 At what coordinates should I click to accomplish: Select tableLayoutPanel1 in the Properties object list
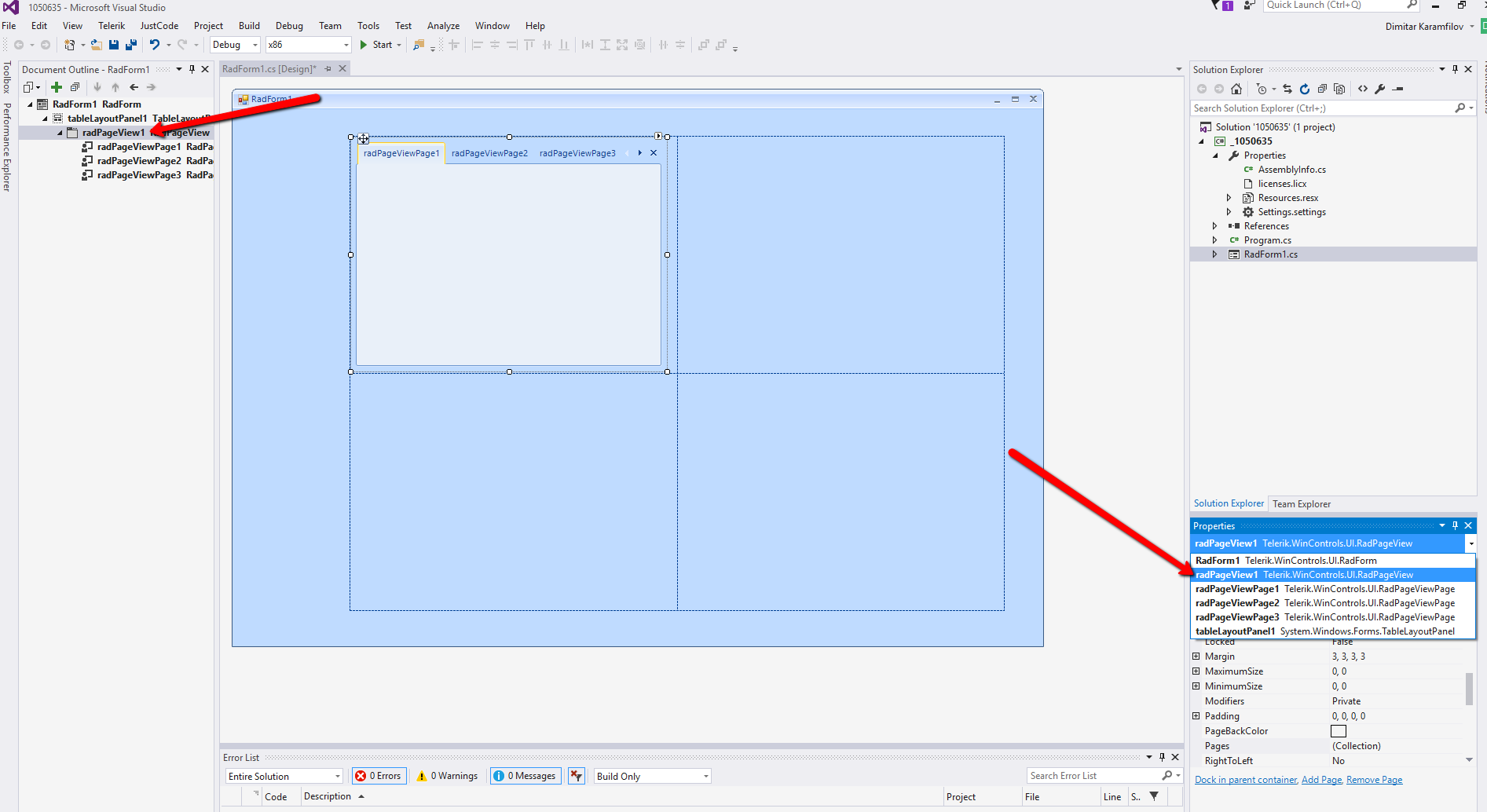[1333, 631]
